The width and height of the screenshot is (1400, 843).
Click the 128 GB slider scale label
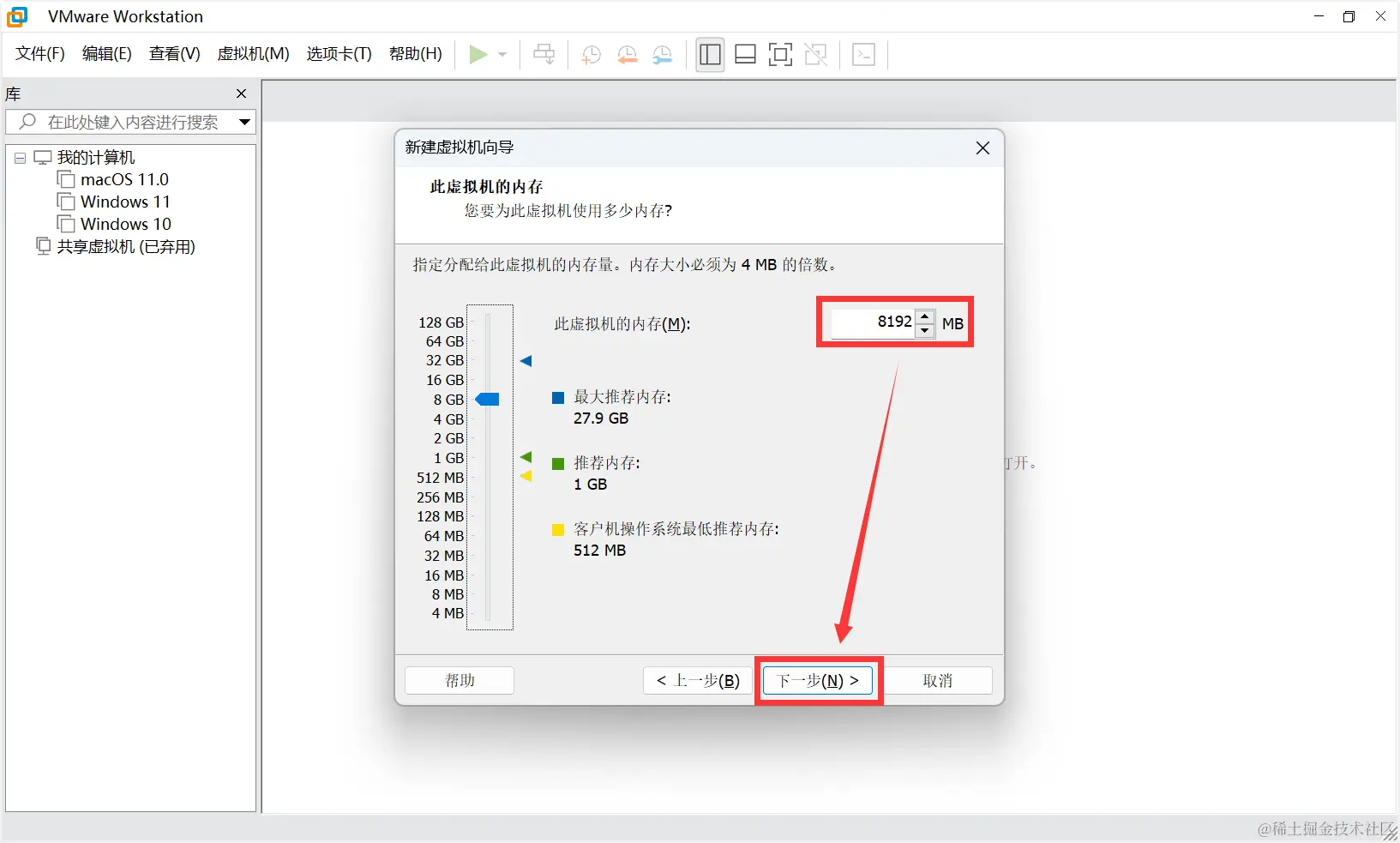pyautogui.click(x=441, y=322)
